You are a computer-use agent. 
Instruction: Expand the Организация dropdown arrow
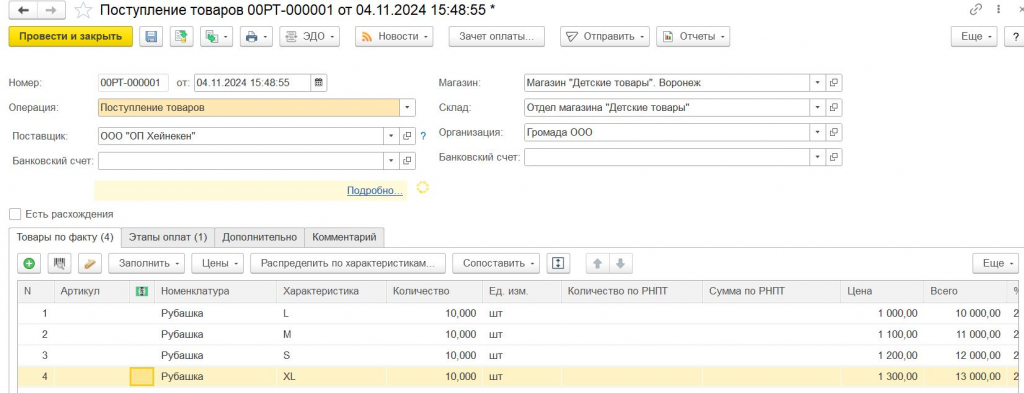point(818,133)
